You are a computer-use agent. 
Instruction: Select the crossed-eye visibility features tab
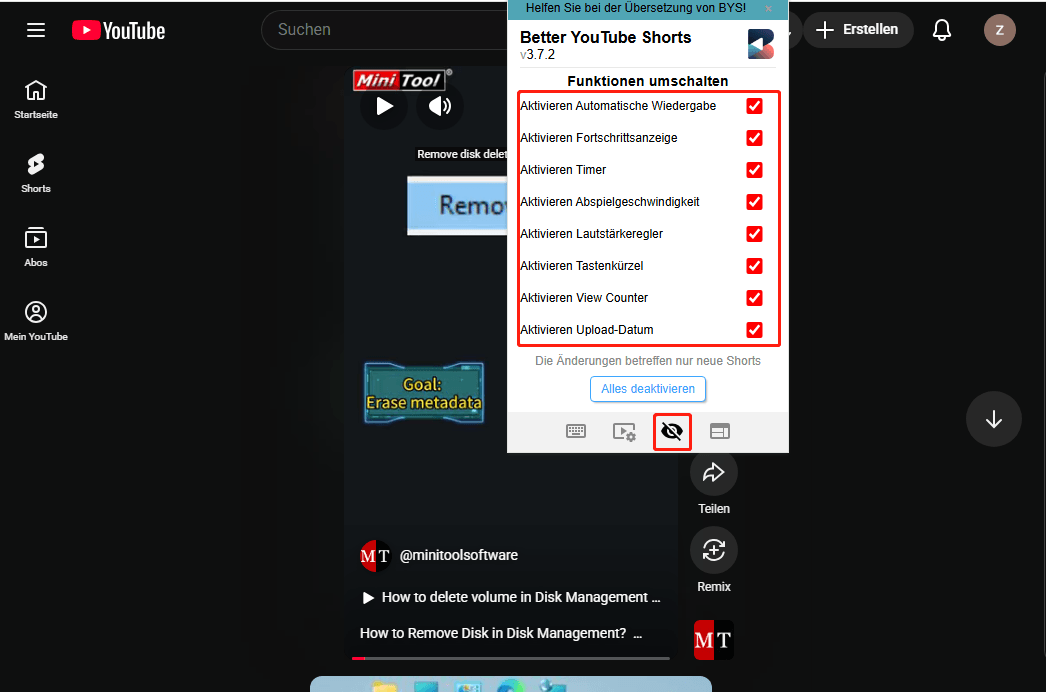point(672,431)
